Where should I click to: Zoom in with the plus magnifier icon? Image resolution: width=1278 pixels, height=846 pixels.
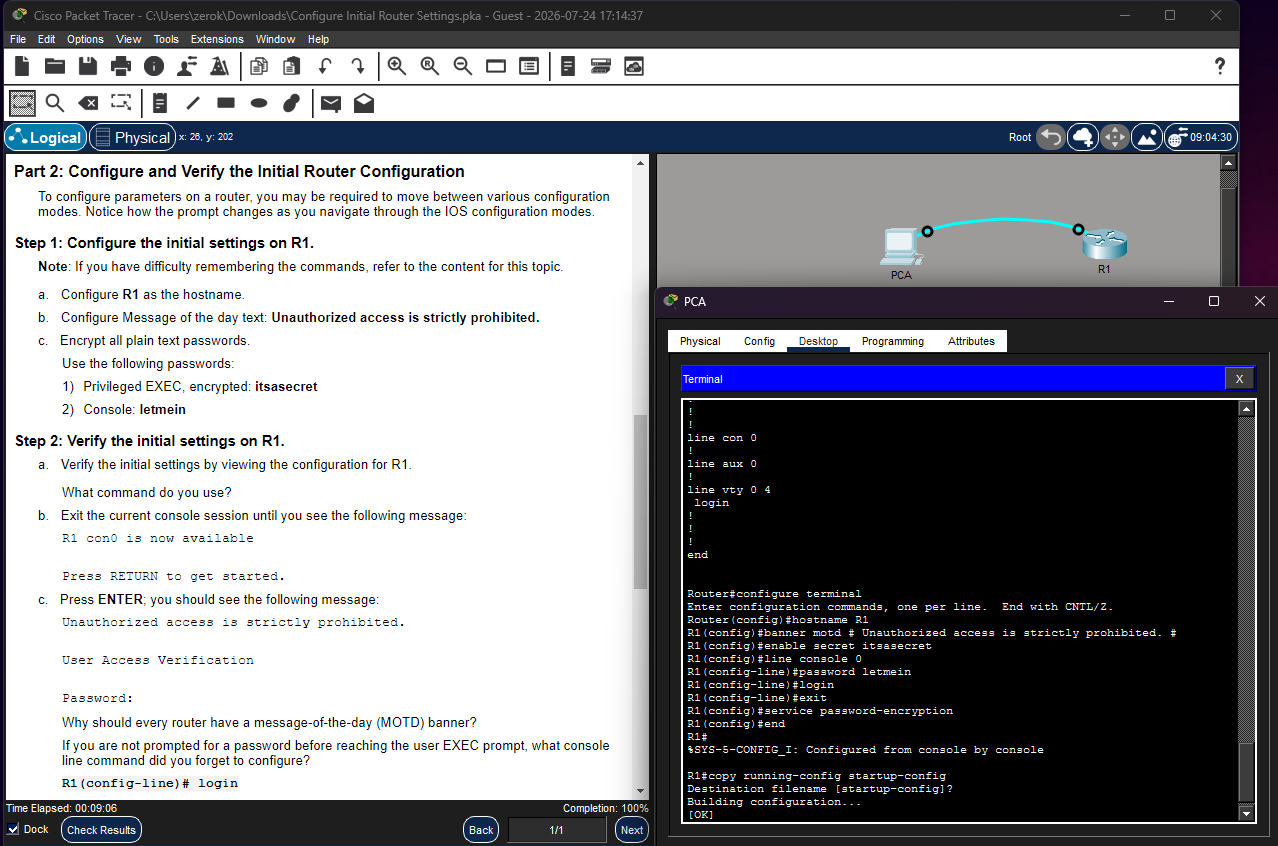coord(397,66)
